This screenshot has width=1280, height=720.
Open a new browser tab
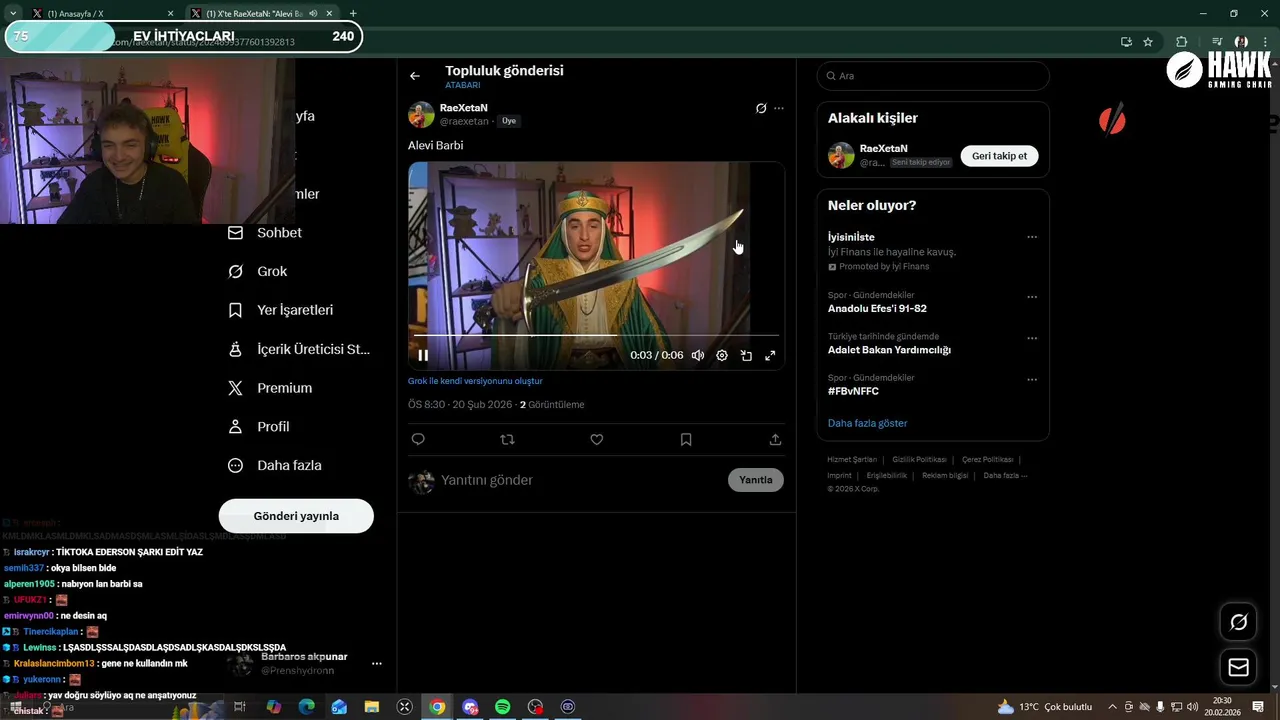click(x=353, y=13)
